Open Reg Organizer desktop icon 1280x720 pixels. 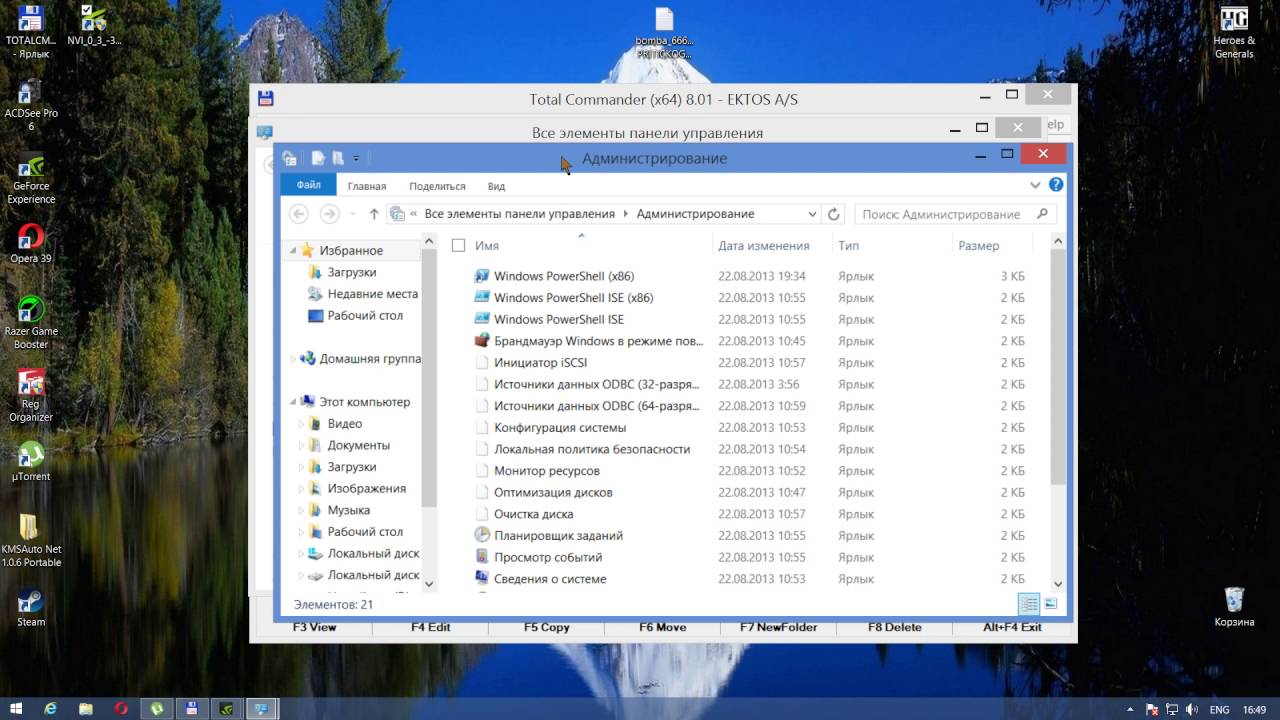[x=31, y=396]
